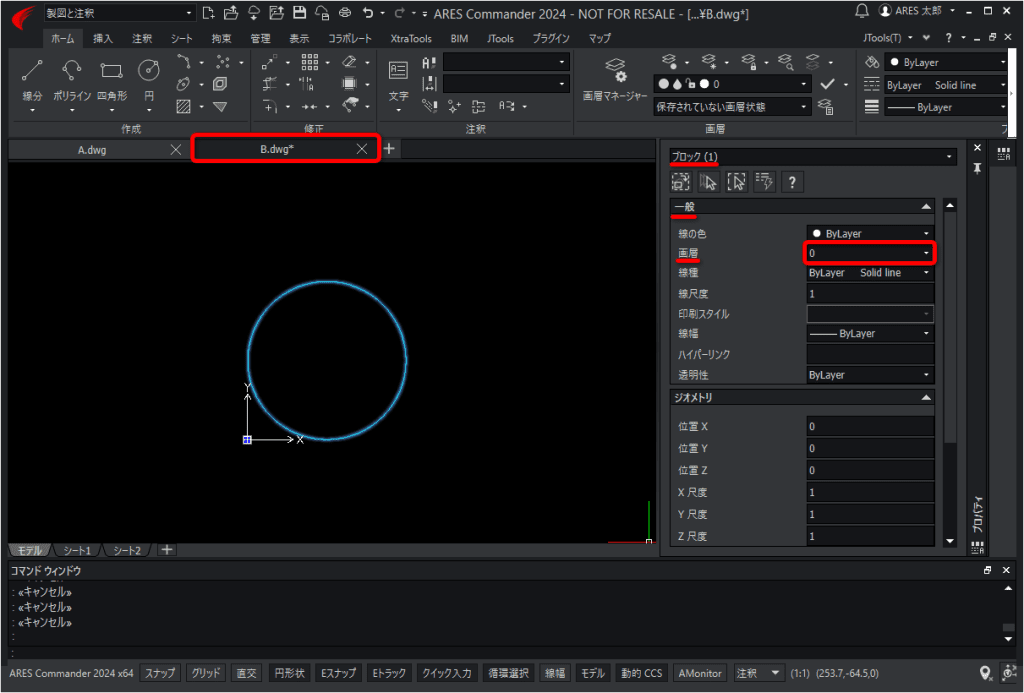
Task: Collapse the ジオメトリ section
Action: pos(925,397)
